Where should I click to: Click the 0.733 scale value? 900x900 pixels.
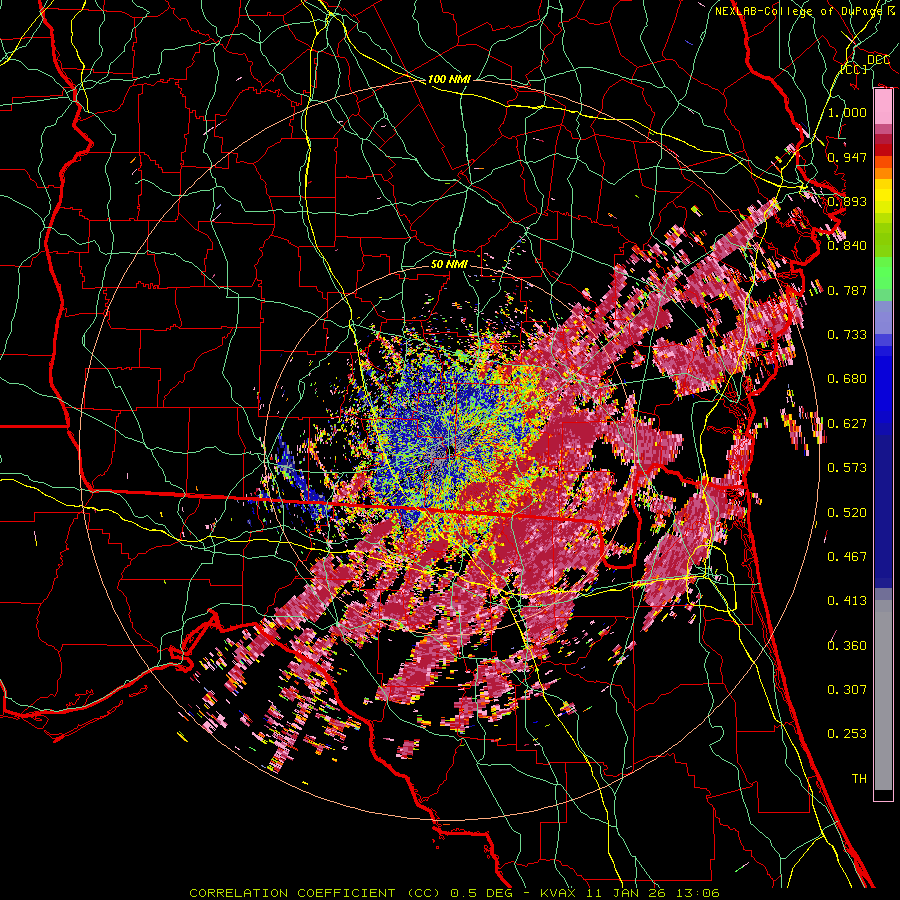847,335
